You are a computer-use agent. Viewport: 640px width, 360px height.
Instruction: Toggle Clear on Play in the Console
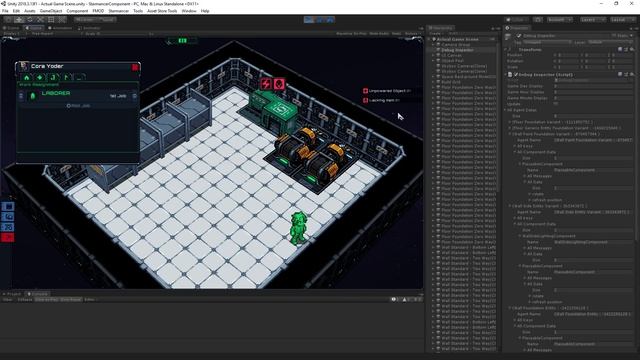47,300
